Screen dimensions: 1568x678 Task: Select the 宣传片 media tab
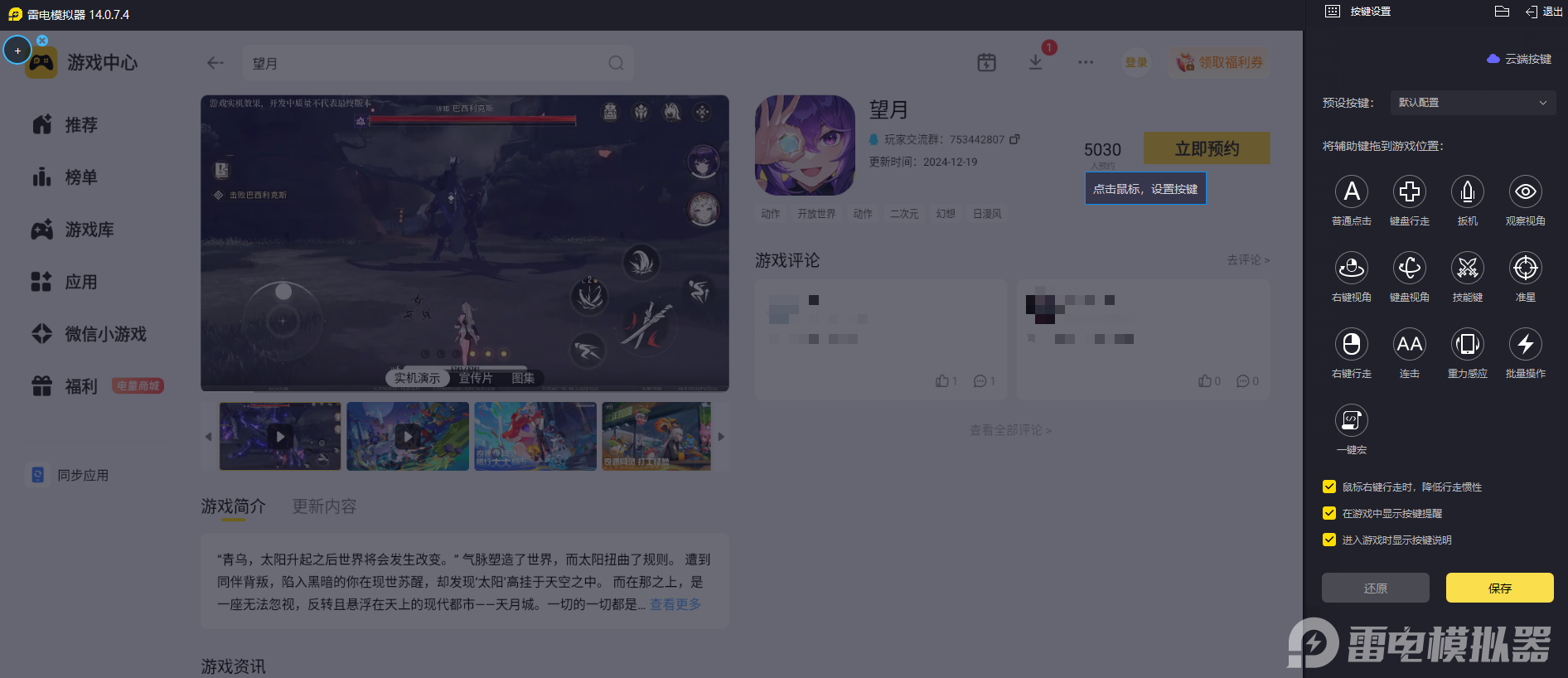[x=476, y=378]
